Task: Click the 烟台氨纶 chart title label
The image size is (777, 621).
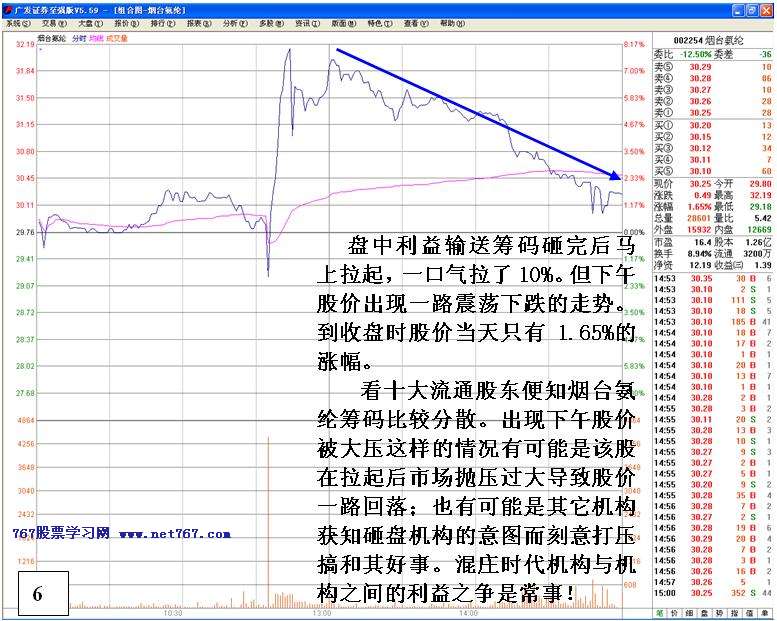Action: coord(52,38)
